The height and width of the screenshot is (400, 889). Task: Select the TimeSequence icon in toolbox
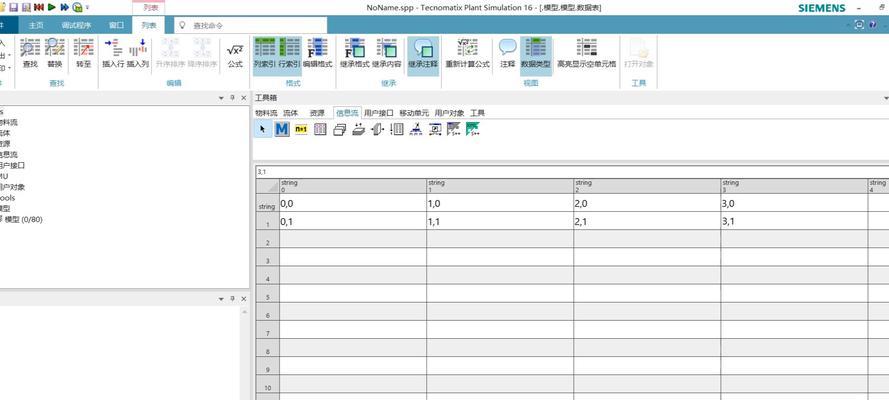click(x=397, y=129)
